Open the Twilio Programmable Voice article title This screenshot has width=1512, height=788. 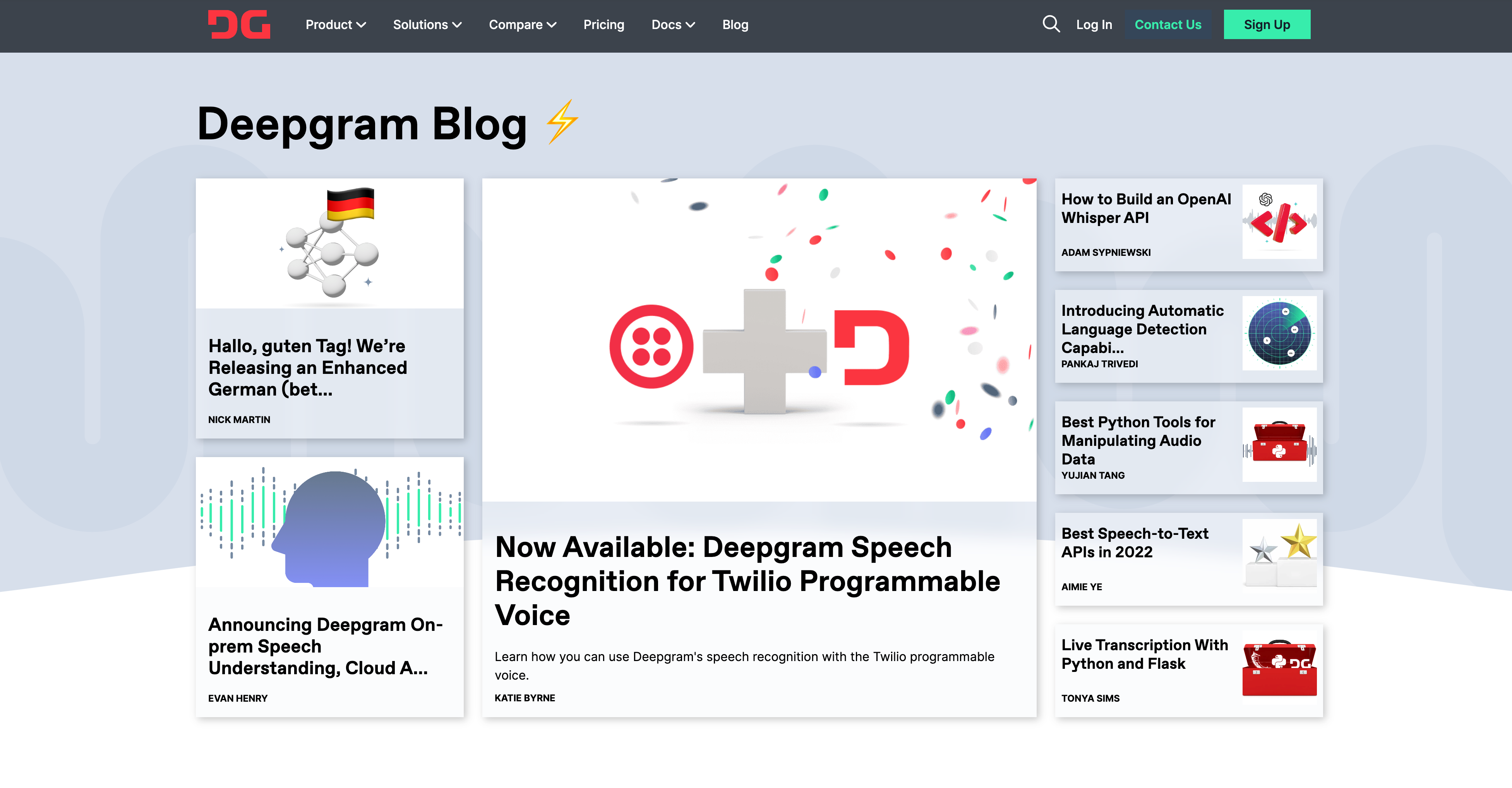pyautogui.click(x=747, y=580)
